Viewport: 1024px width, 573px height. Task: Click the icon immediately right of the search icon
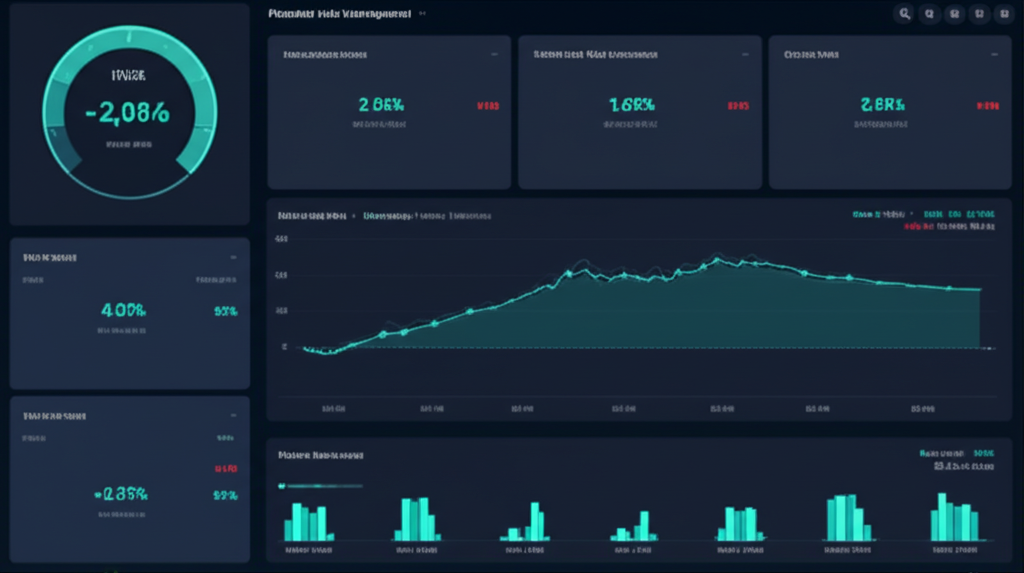[x=929, y=14]
